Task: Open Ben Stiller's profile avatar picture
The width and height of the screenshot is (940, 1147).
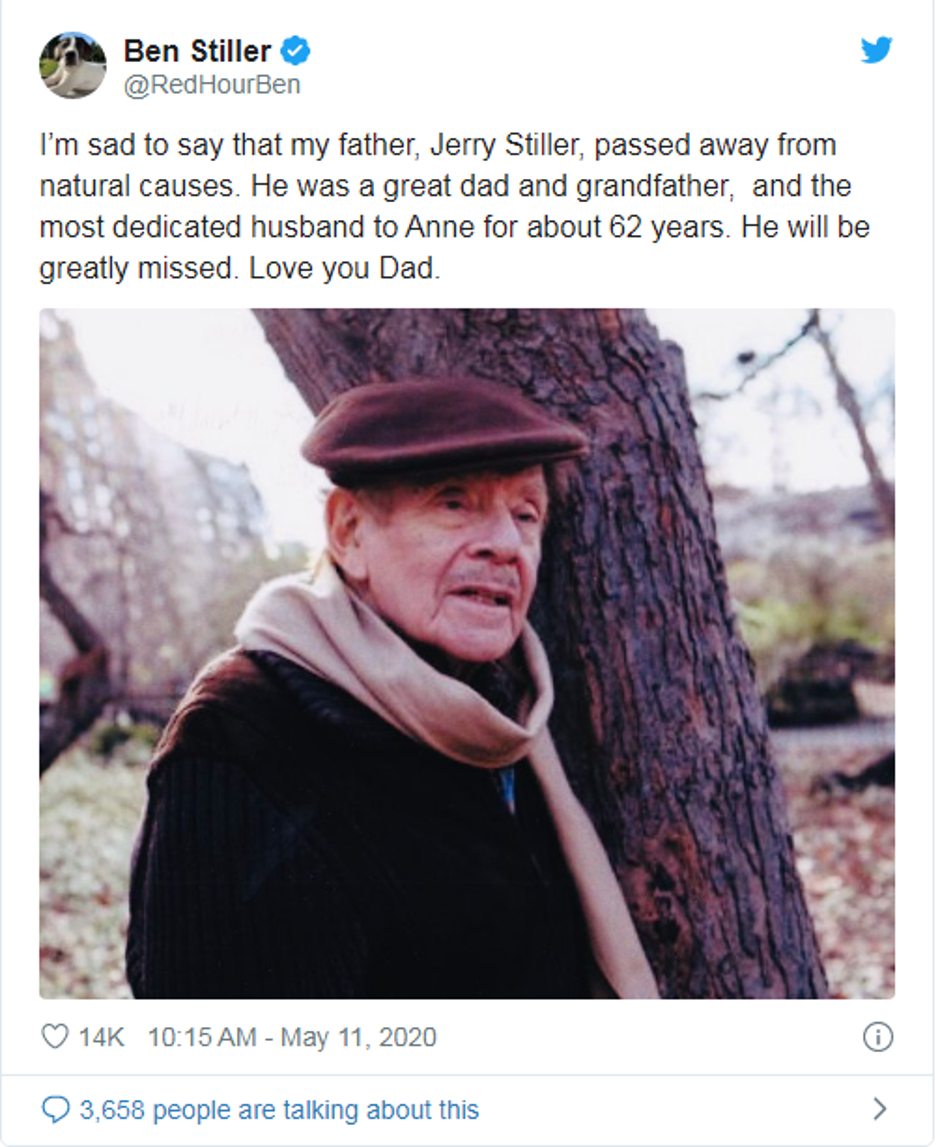Action: (72, 65)
